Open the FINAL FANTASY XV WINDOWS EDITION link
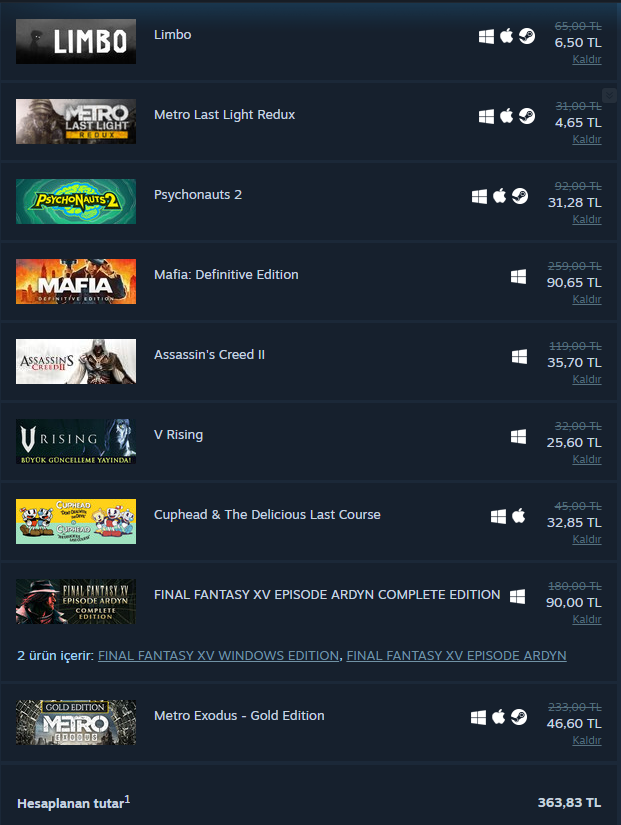621x825 pixels. [x=218, y=656]
